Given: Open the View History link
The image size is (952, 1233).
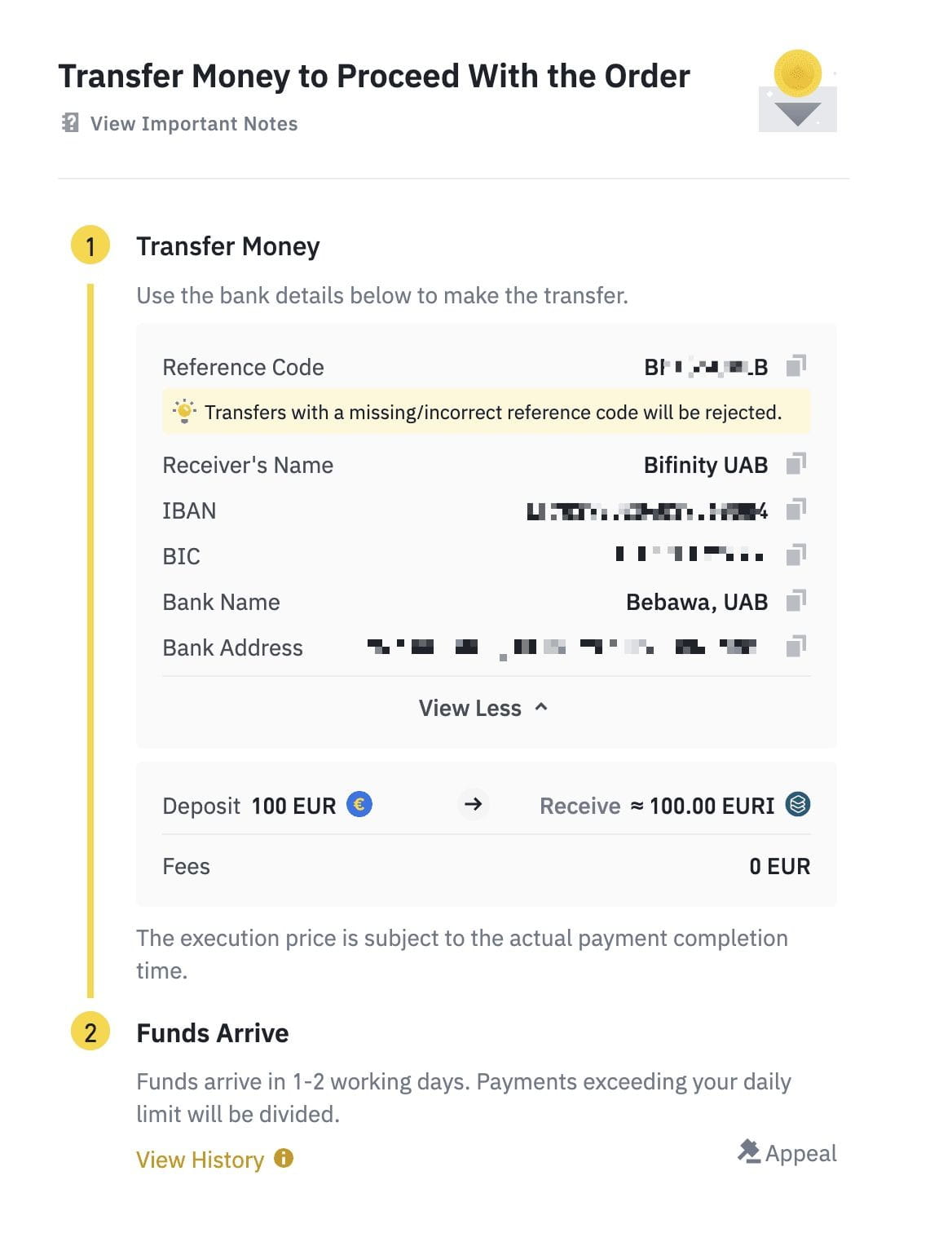Looking at the screenshot, I should click(x=201, y=1160).
